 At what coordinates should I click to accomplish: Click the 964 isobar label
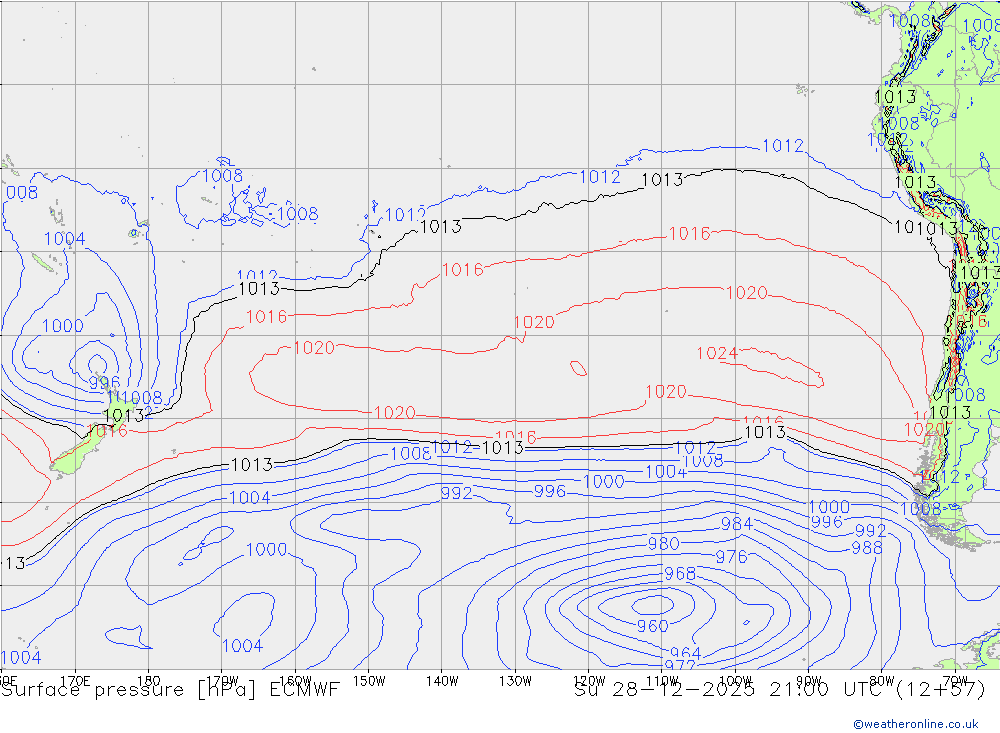[x=686, y=653]
